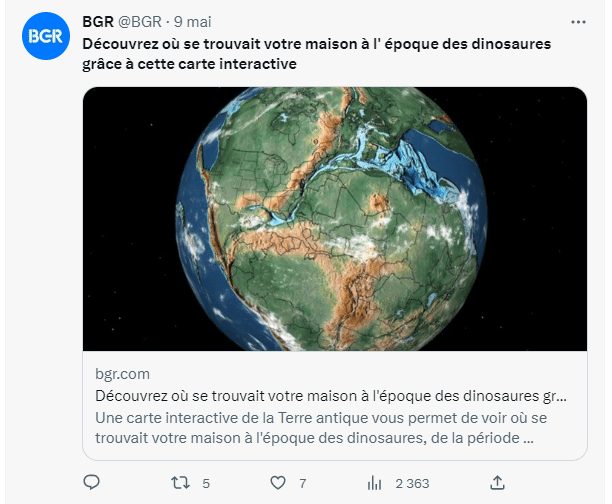Share the tweet via upload-arrow icon
Screen dimensions: 612x504
pos(497,483)
